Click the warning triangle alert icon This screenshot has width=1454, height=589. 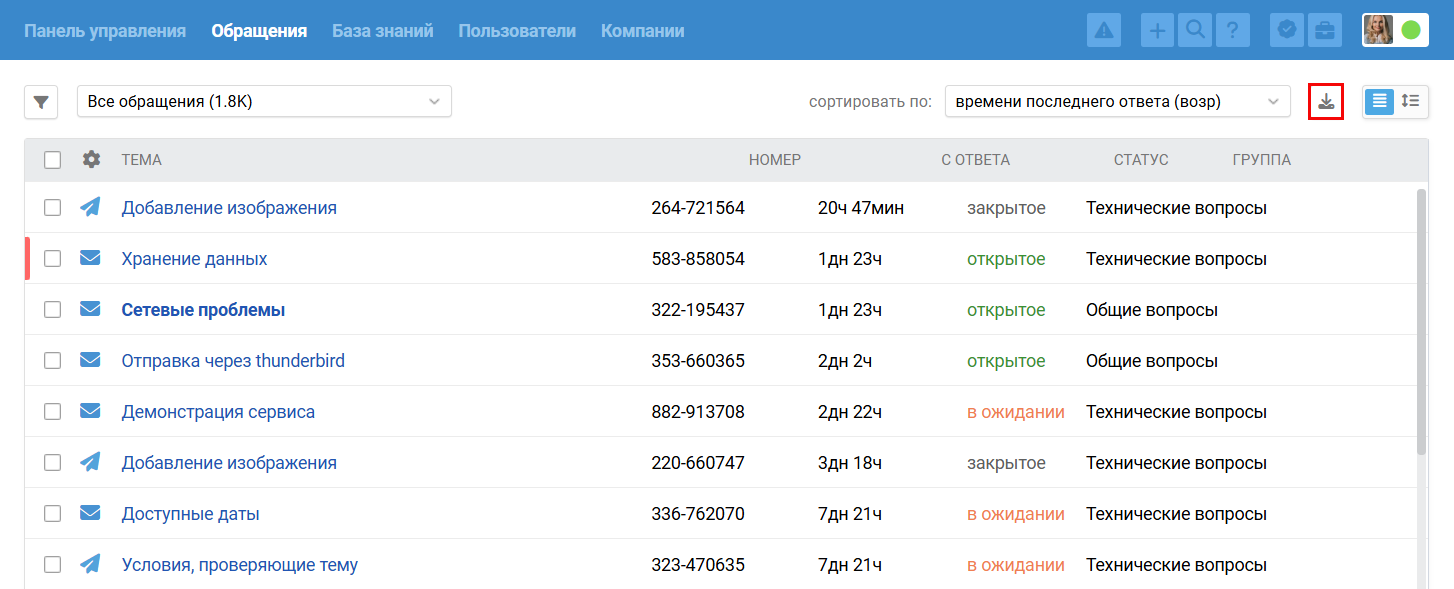click(1104, 30)
